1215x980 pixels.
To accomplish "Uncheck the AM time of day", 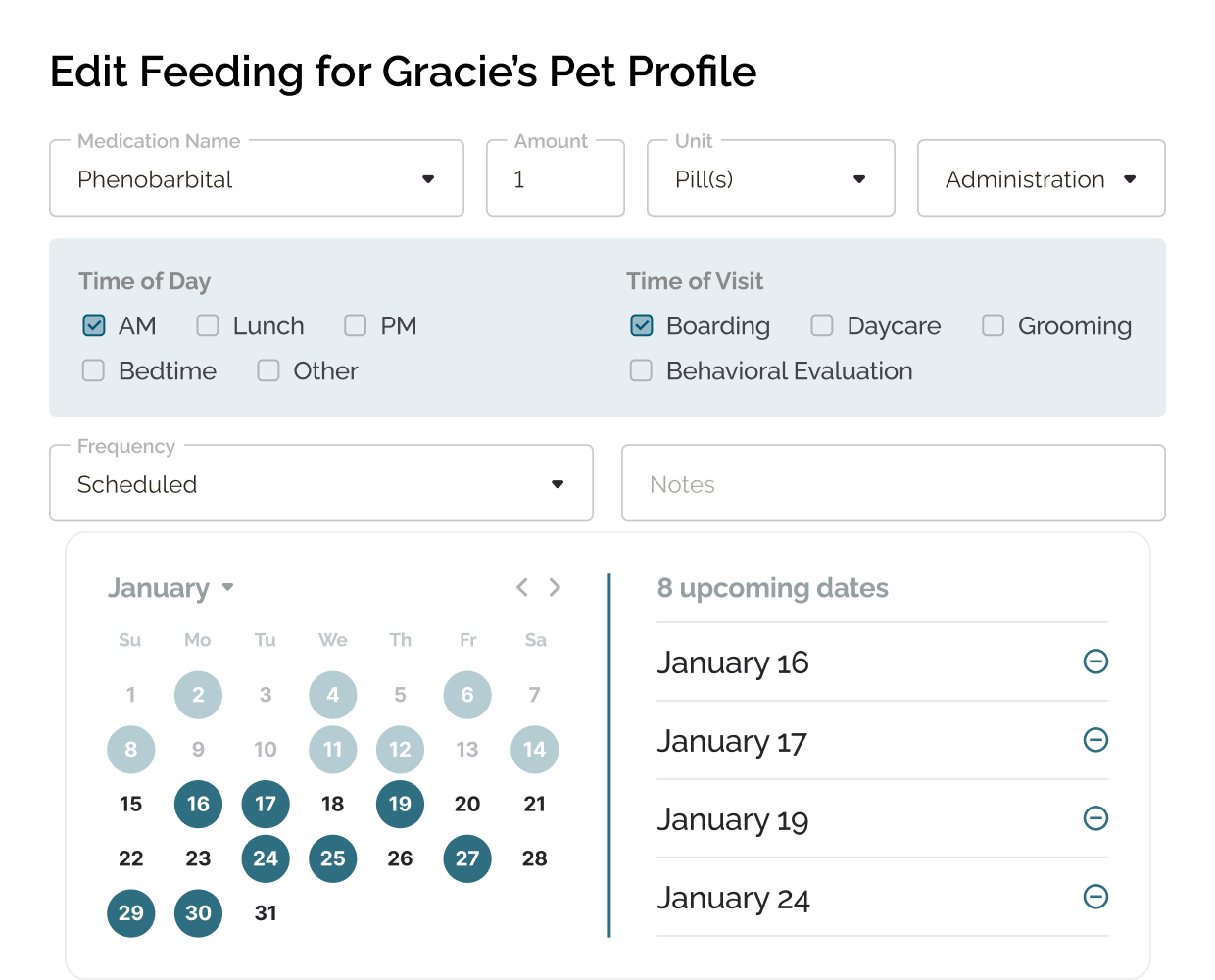I will coord(94,325).
